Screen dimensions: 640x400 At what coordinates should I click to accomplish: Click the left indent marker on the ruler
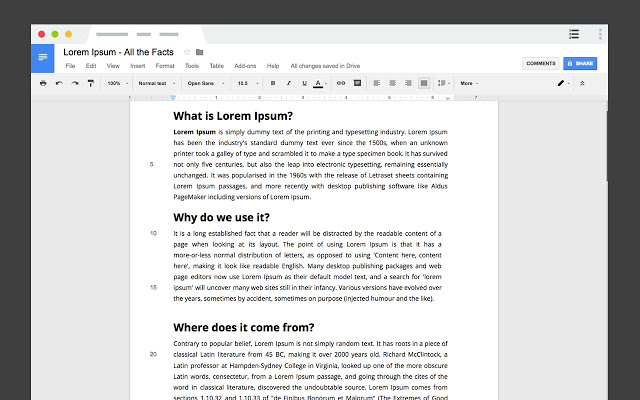pos(173,98)
